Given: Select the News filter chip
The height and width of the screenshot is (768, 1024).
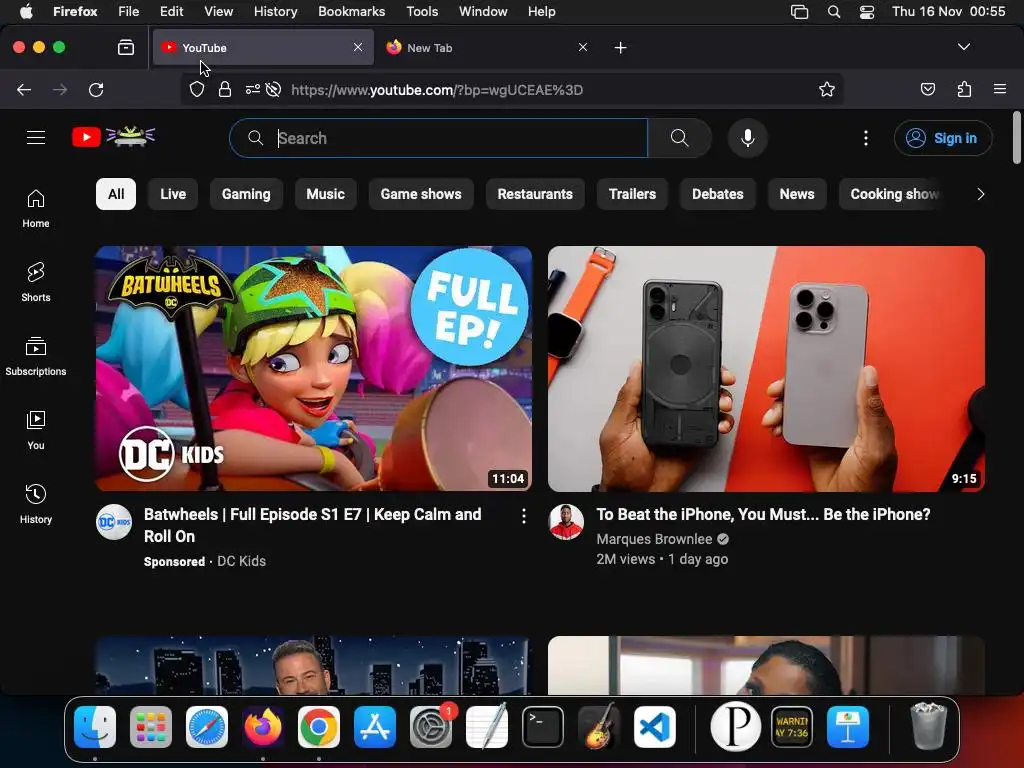Looking at the screenshot, I should [x=797, y=194].
